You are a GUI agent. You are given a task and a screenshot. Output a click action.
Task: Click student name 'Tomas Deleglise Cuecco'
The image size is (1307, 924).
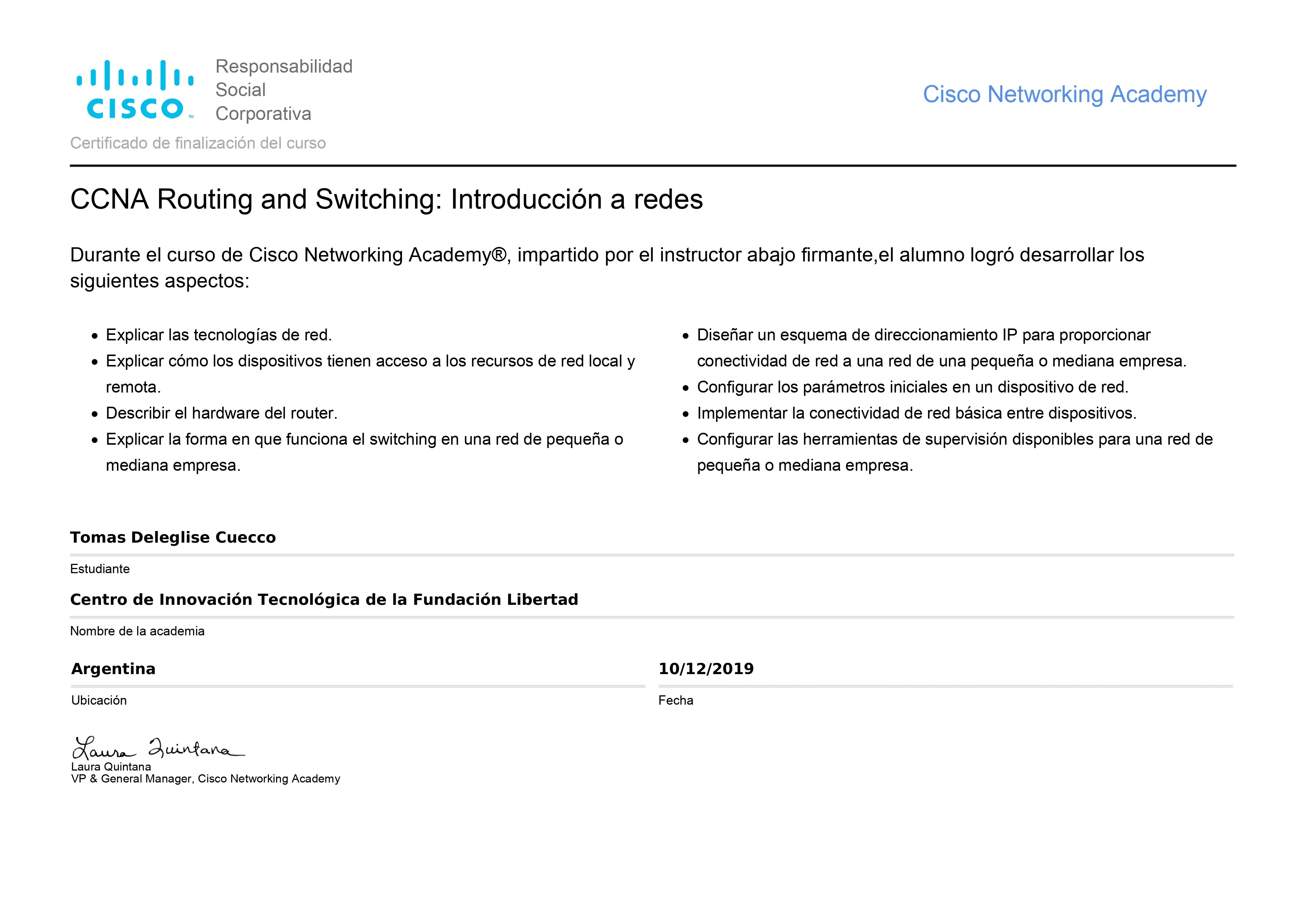click(173, 538)
